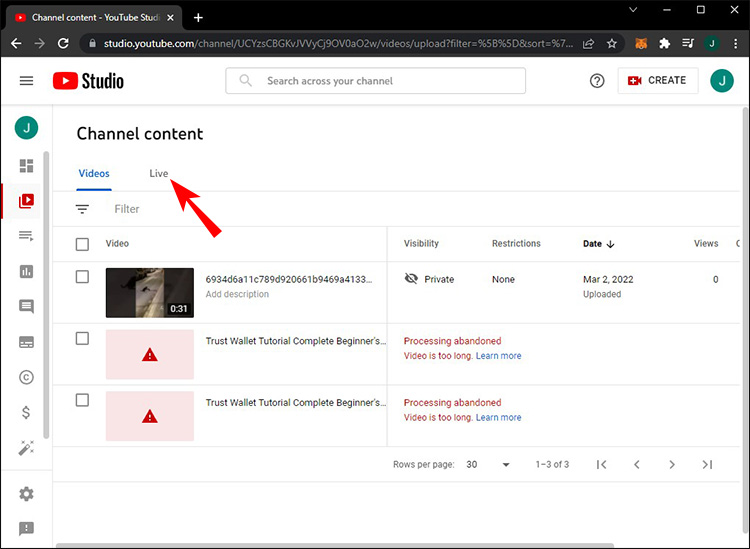Open the Dashboard sidebar icon

(x=26, y=165)
